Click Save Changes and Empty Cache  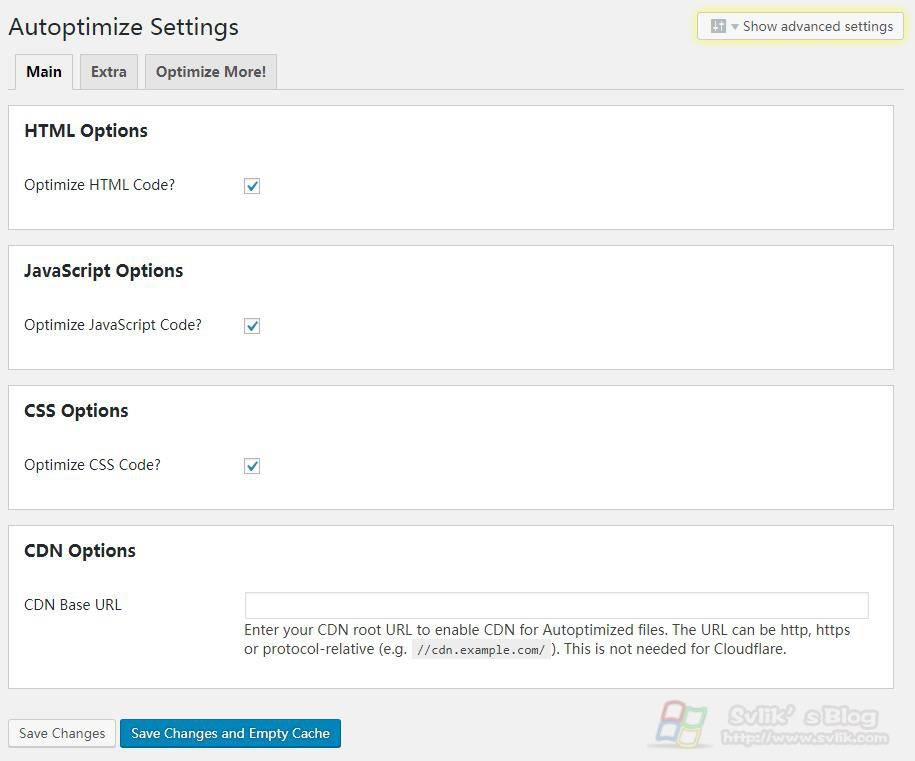click(x=230, y=733)
